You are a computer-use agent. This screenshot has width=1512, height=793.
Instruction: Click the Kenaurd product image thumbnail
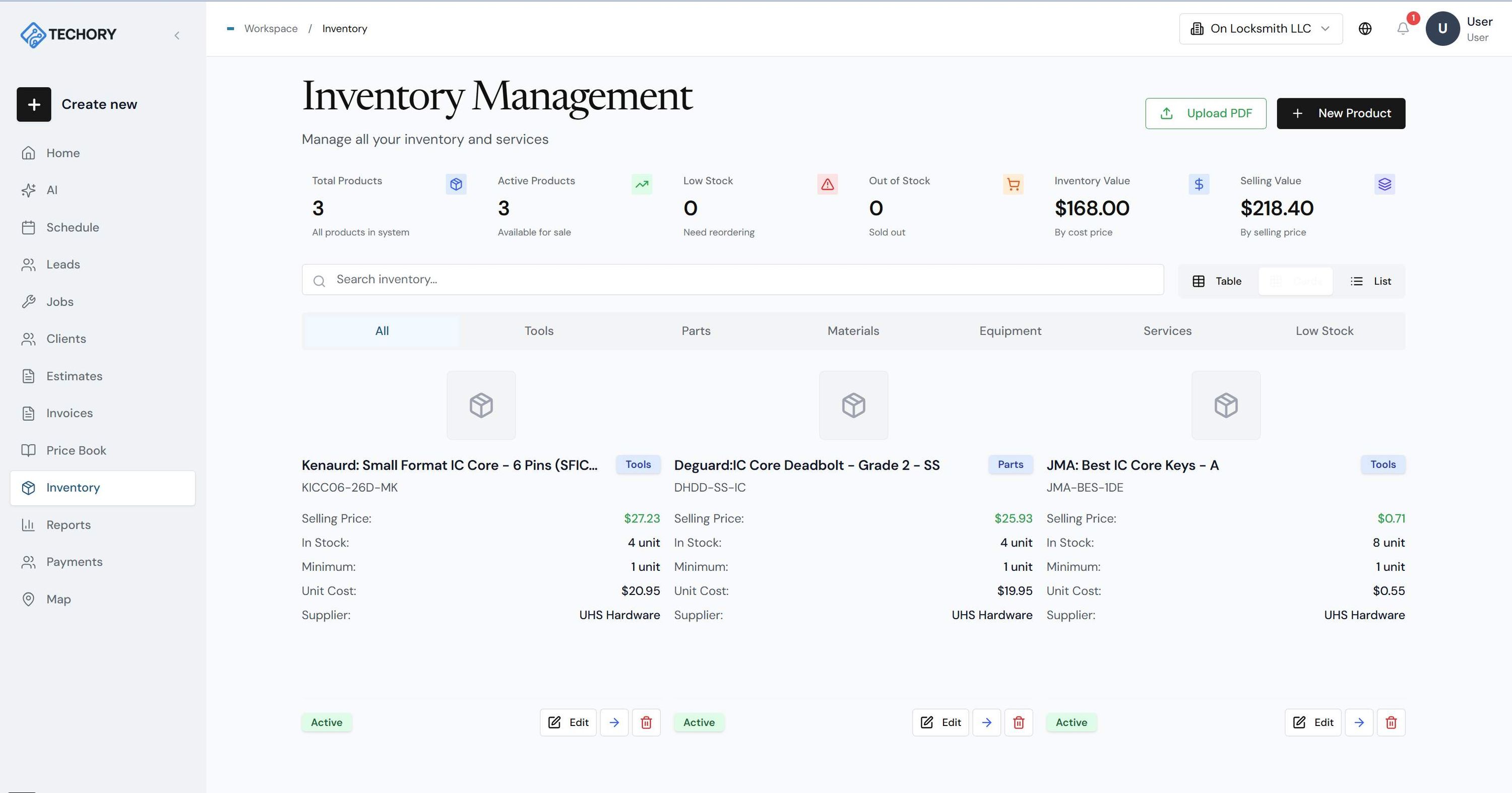481,405
